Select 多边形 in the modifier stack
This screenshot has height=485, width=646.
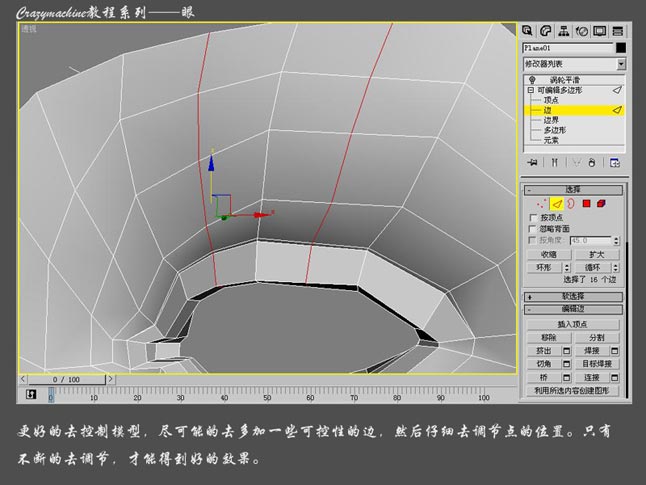(x=556, y=130)
